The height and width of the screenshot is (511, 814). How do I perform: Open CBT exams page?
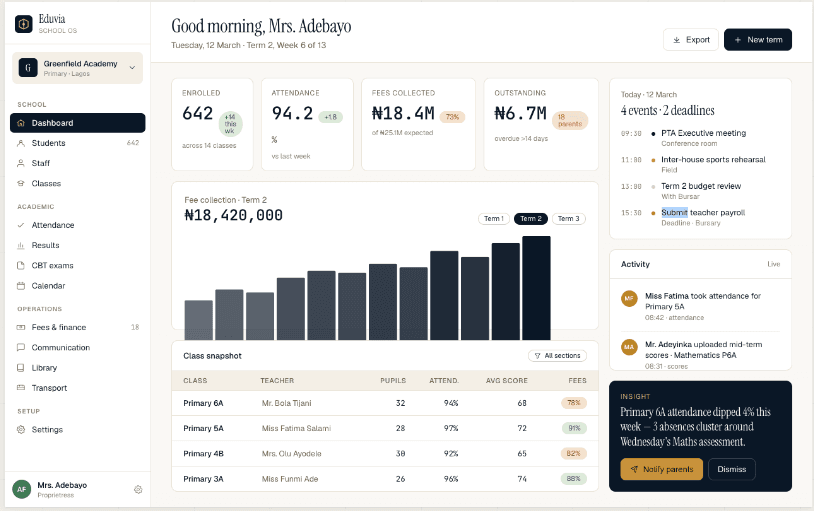[77, 265]
